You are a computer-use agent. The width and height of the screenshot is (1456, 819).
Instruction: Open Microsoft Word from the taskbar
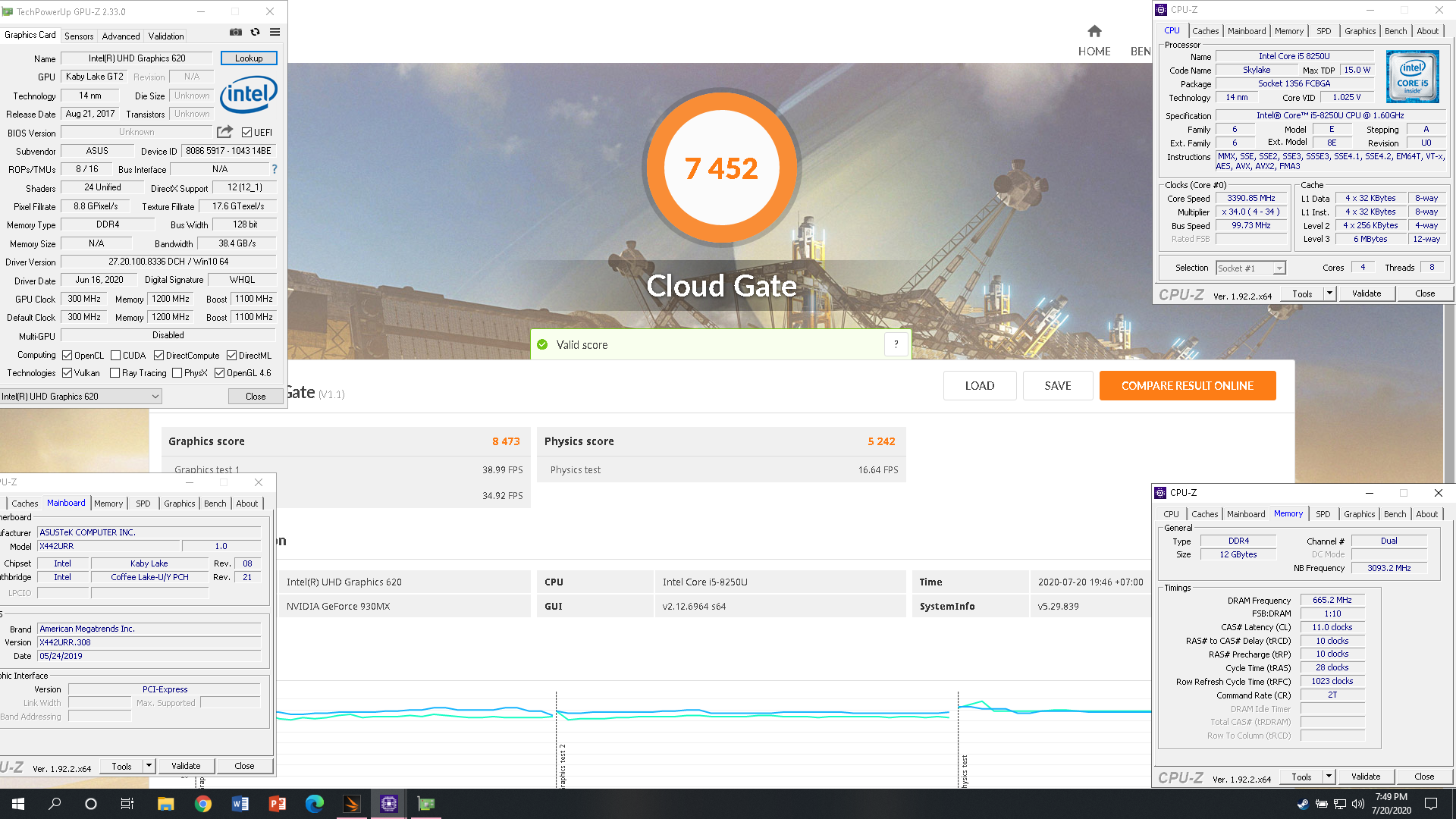pyautogui.click(x=240, y=804)
